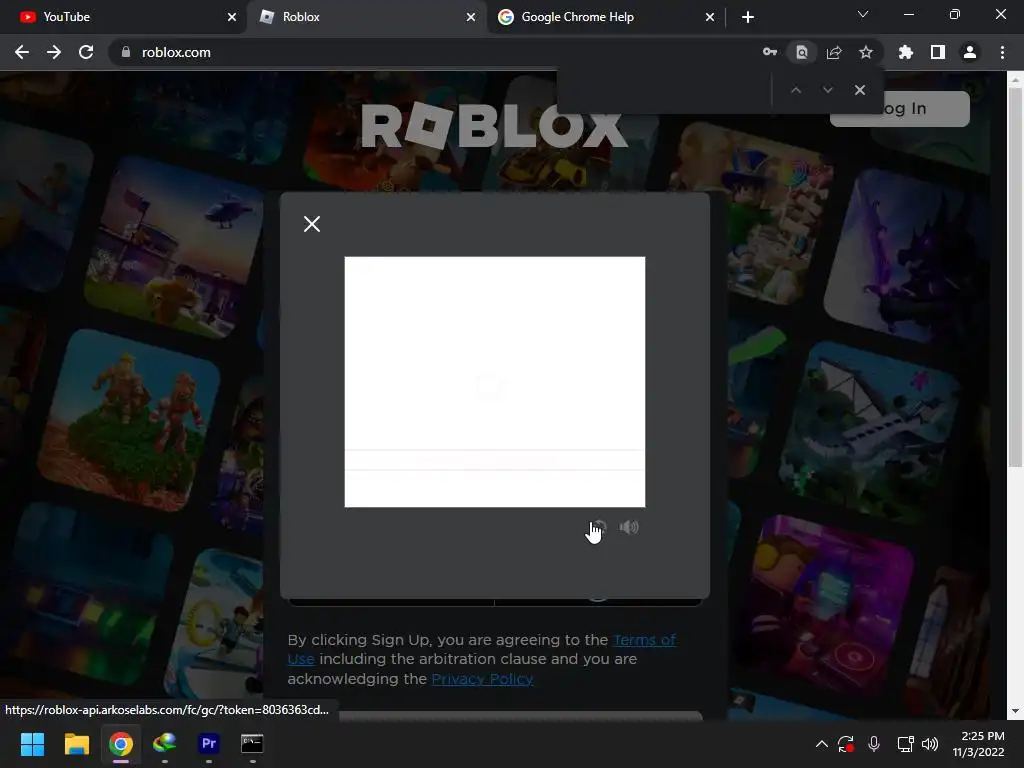Click the microphone tray icon
This screenshot has width=1024, height=768.
[x=874, y=744]
